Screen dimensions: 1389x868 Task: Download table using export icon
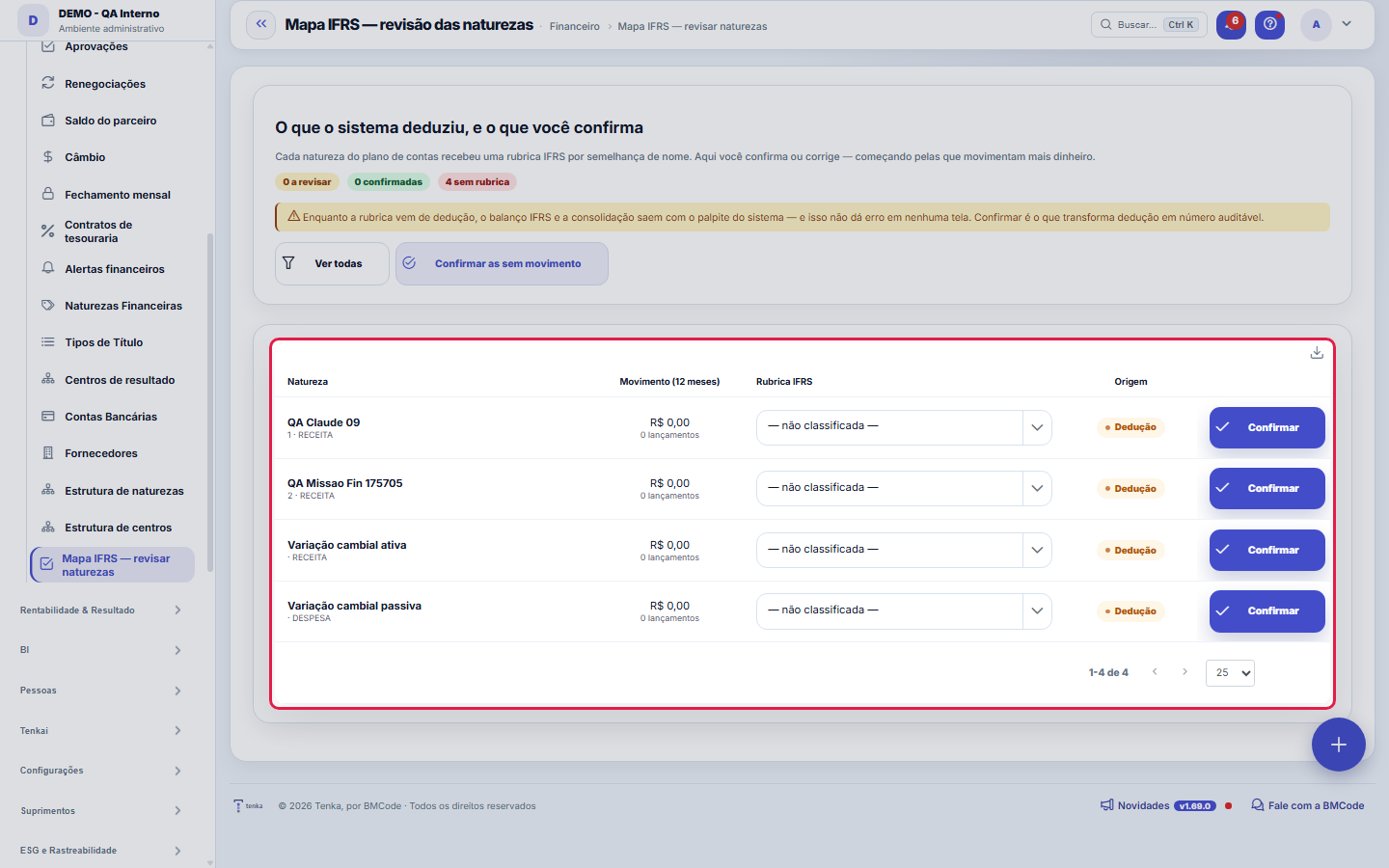(x=1317, y=353)
